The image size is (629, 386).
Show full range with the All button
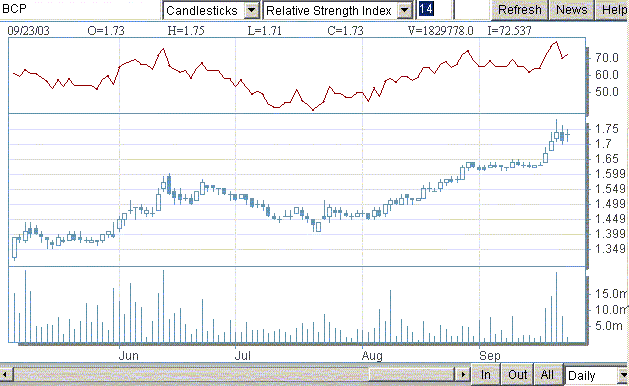(547, 375)
